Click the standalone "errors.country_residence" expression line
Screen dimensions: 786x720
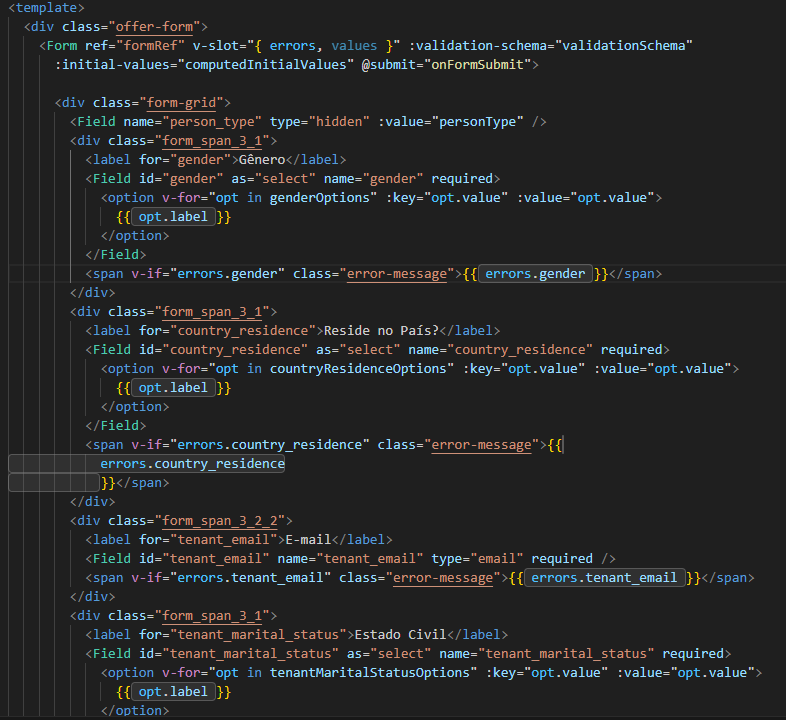tap(192, 464)
